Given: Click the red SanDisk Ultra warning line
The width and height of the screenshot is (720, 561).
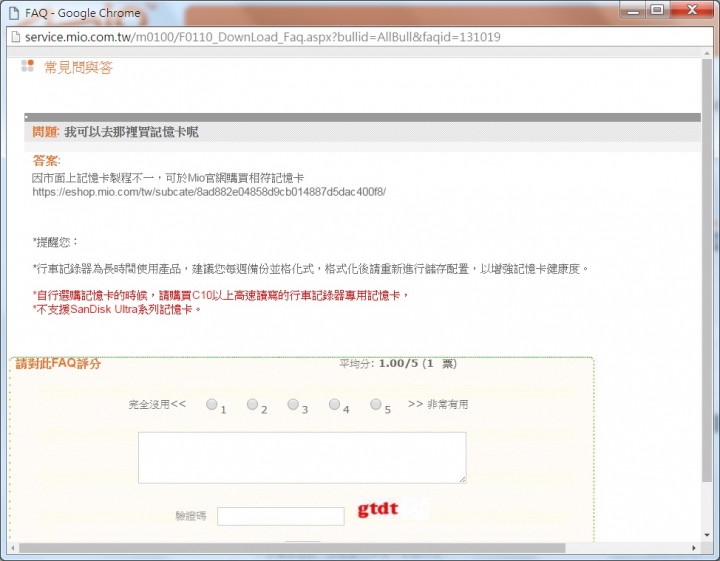Looking at the screenshot, I should point(117,309).
